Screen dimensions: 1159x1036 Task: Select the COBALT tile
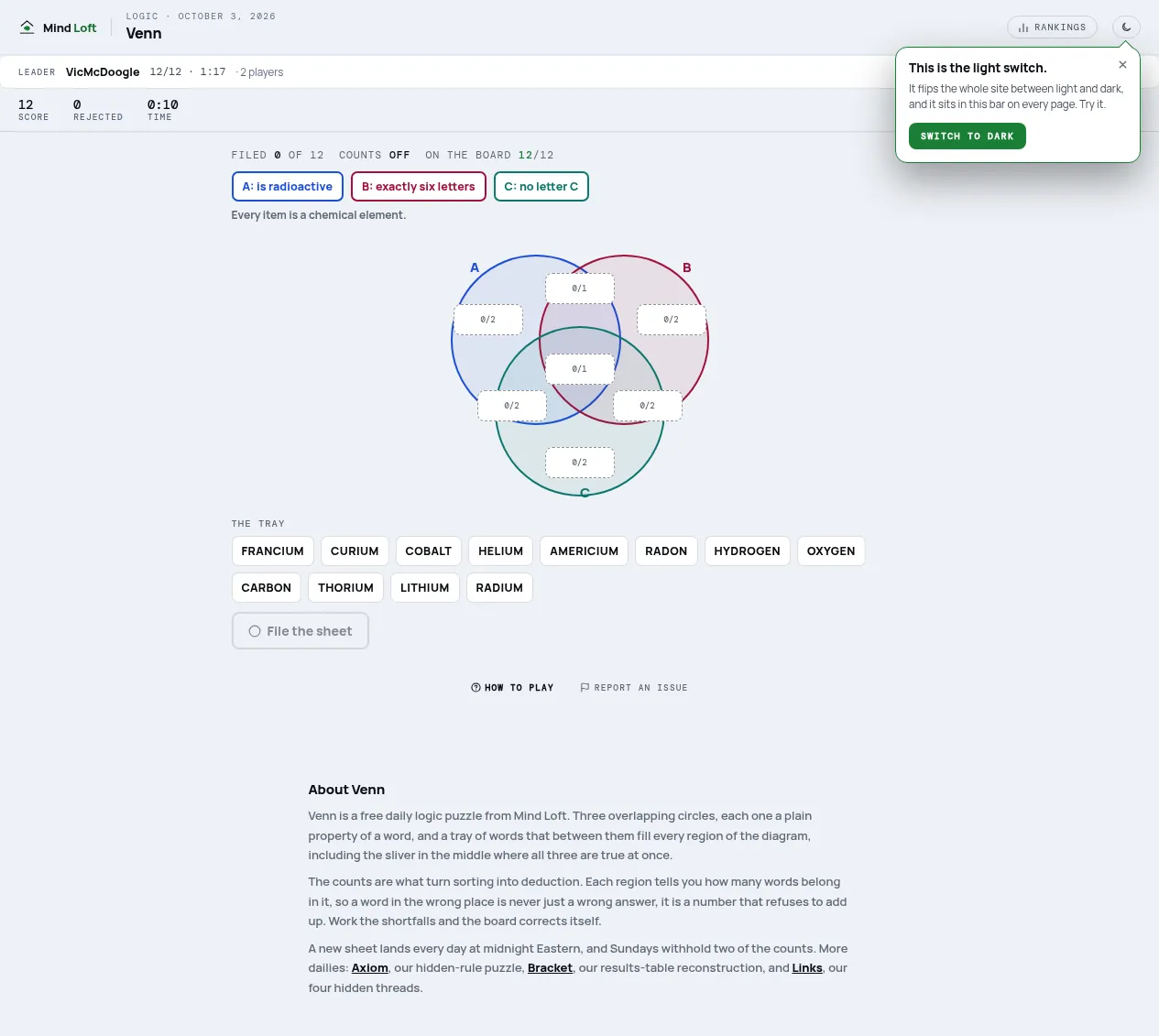[x=429, y=551]
